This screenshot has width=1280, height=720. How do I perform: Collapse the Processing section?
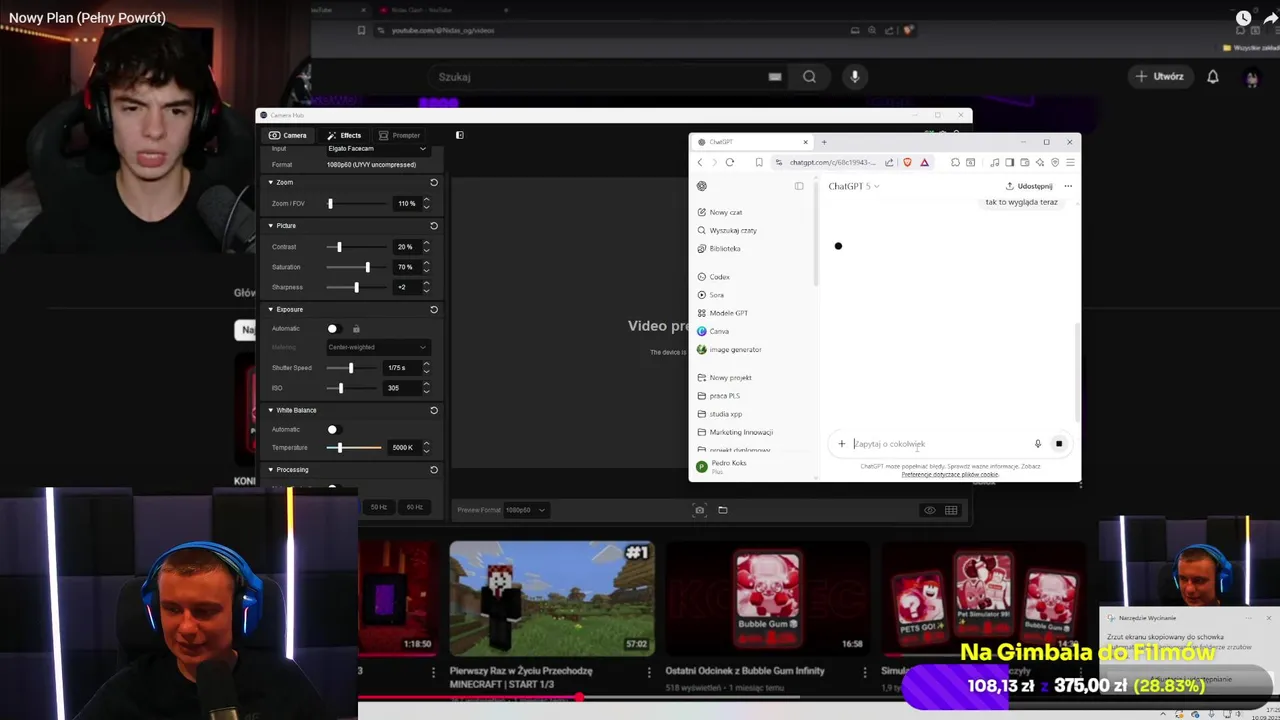tap(270, 470)
